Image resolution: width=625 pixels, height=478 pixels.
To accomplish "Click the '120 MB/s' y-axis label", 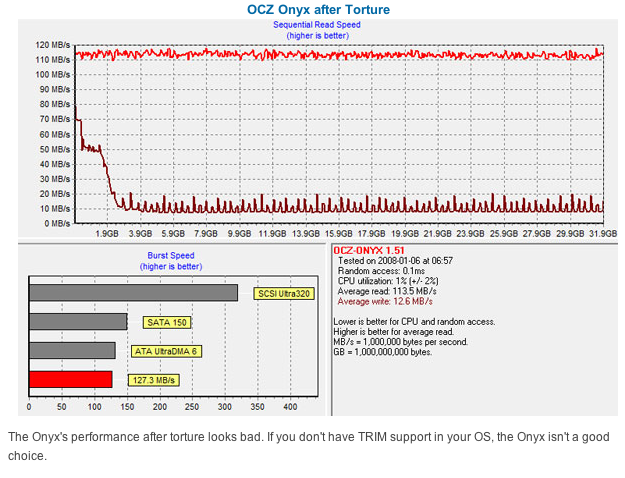I will [x=53, y=45].
